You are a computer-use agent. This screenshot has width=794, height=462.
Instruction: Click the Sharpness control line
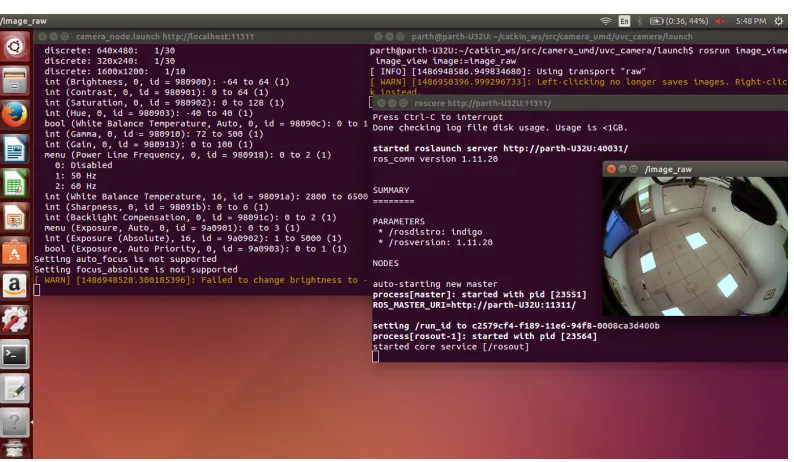point(156,207)
